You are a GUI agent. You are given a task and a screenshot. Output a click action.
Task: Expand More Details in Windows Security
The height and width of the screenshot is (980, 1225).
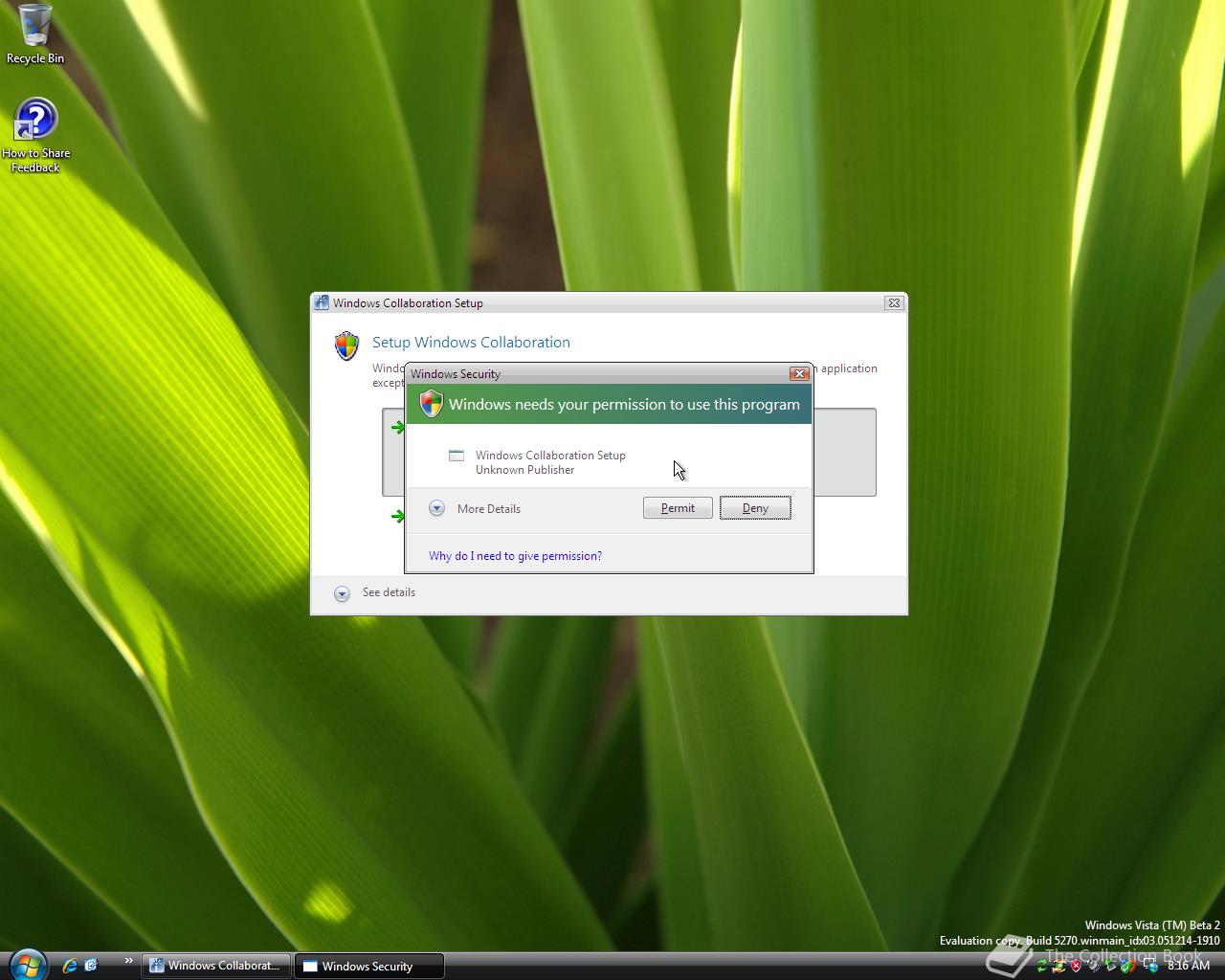[475, 508]
